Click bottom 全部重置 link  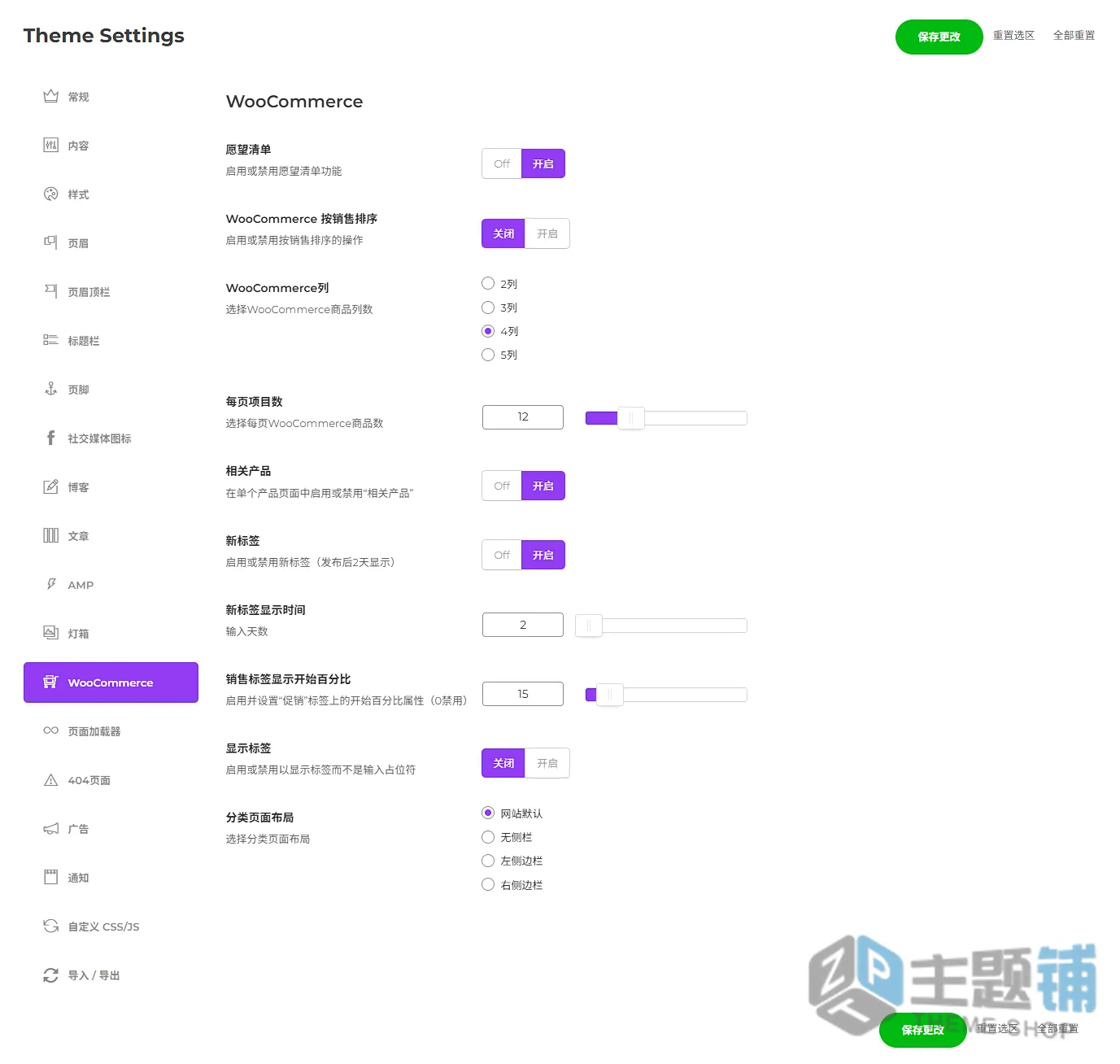pyautogui.click(x=1057, y=1028)
